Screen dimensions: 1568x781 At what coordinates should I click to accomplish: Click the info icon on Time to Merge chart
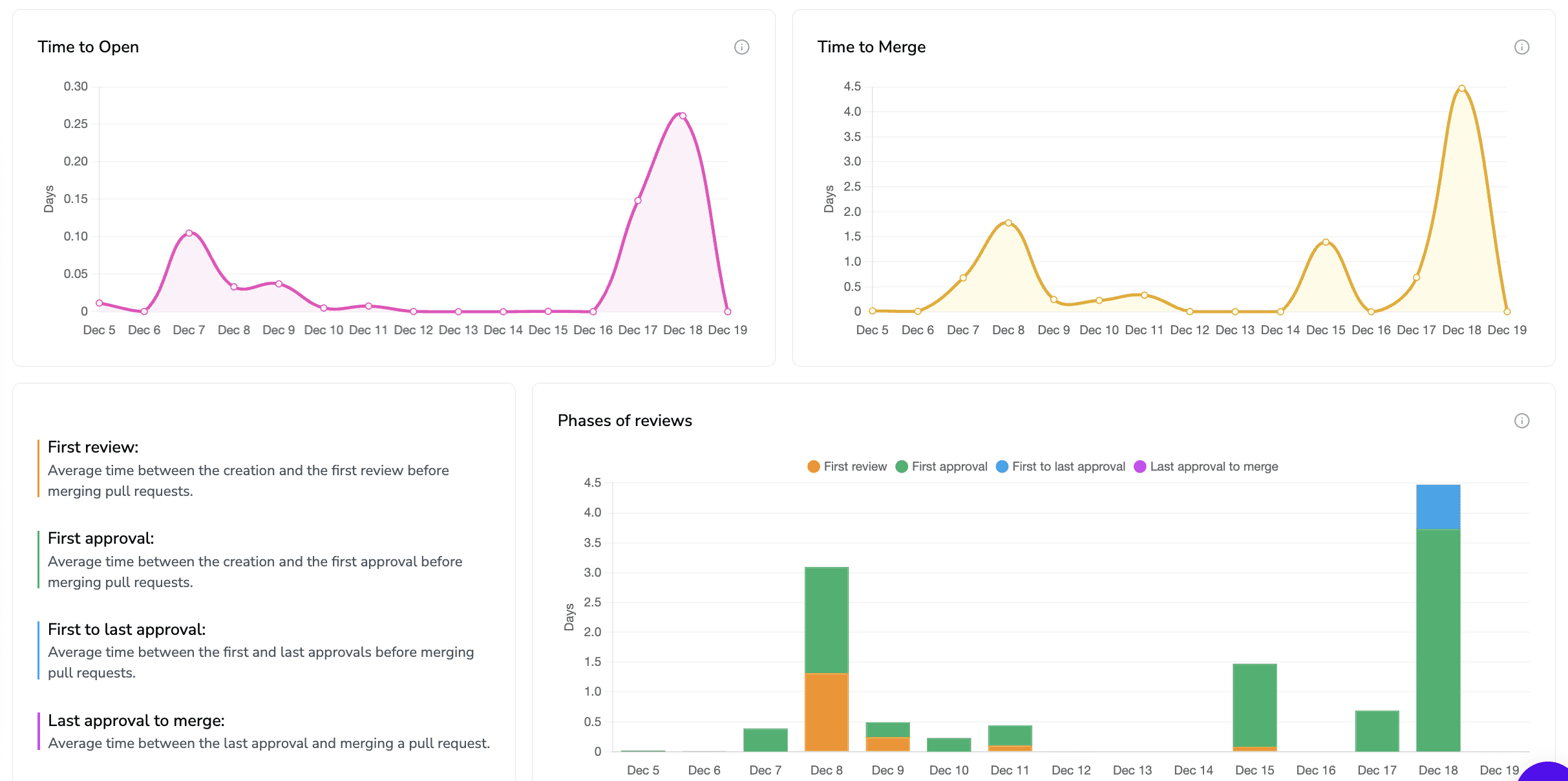click(1522, 47)
